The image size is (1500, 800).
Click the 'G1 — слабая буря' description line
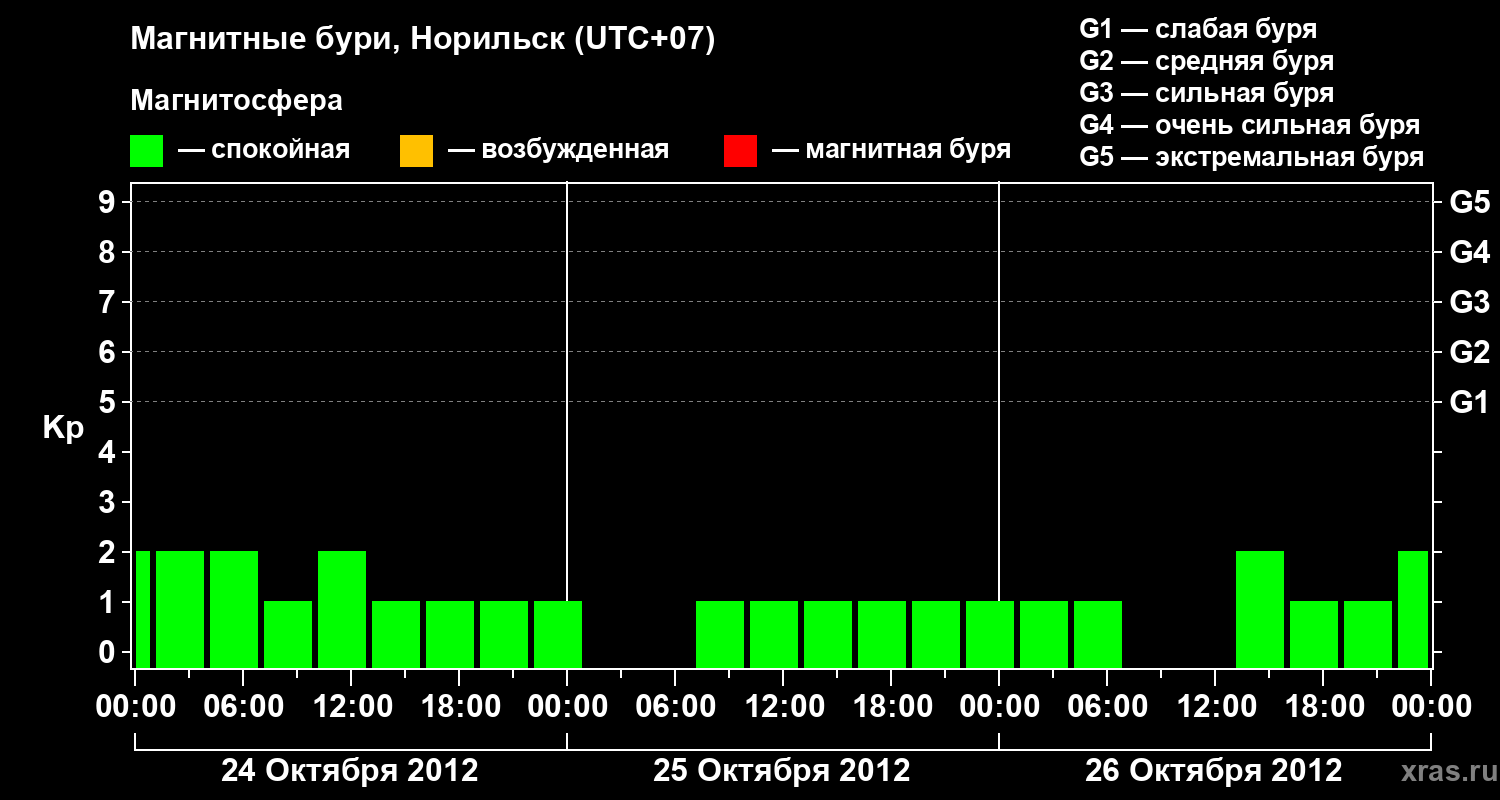pyautogui.click(x=1198, y=29)
